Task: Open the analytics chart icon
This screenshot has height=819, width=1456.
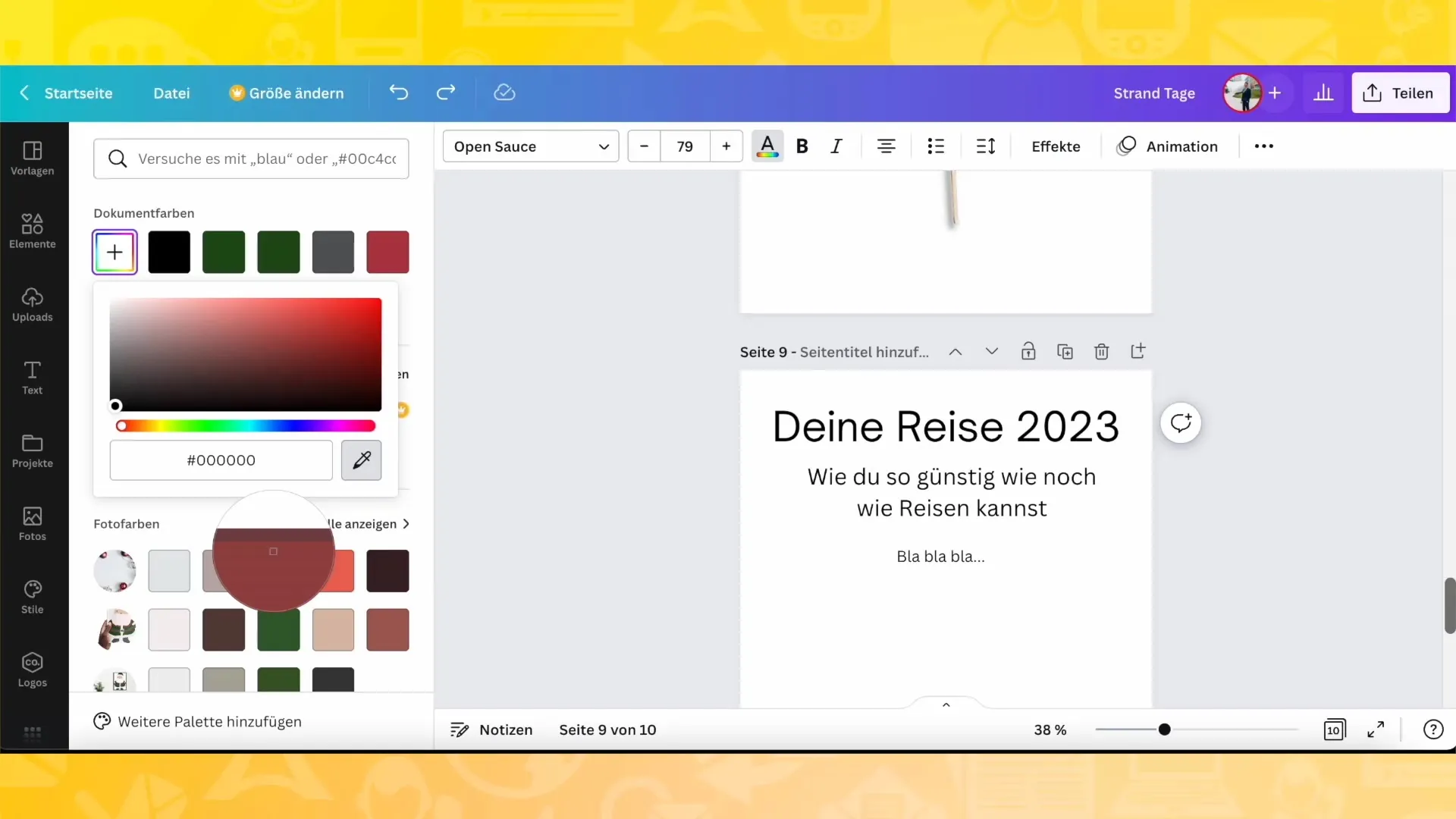Action: click(x=1323, y=93)
